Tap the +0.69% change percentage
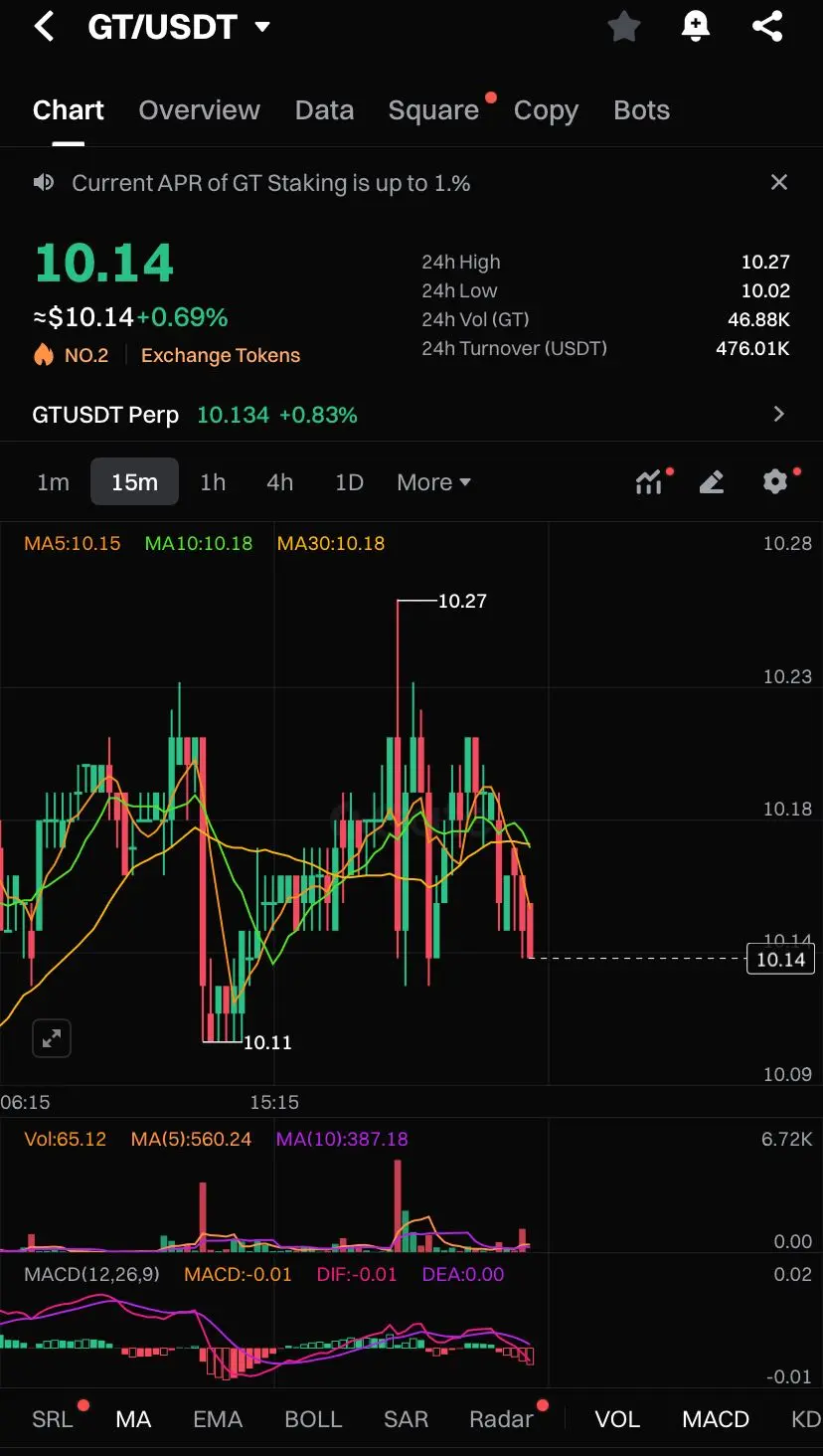The image size is (823, 1456). pyautogui.click(x=182, y=317)
